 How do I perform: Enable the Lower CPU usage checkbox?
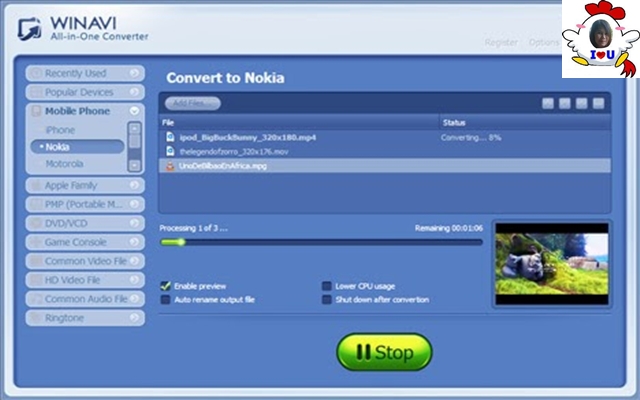pyautogui.click(x=327, y=286)
